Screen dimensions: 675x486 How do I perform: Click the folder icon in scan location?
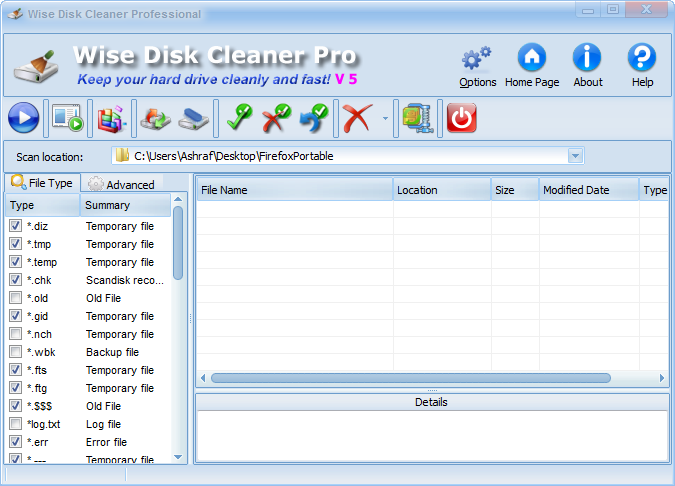click(x=122, y=155)
